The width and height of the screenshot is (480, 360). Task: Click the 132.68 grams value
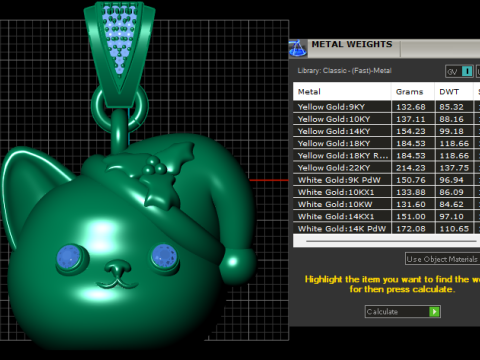[411, 107]
